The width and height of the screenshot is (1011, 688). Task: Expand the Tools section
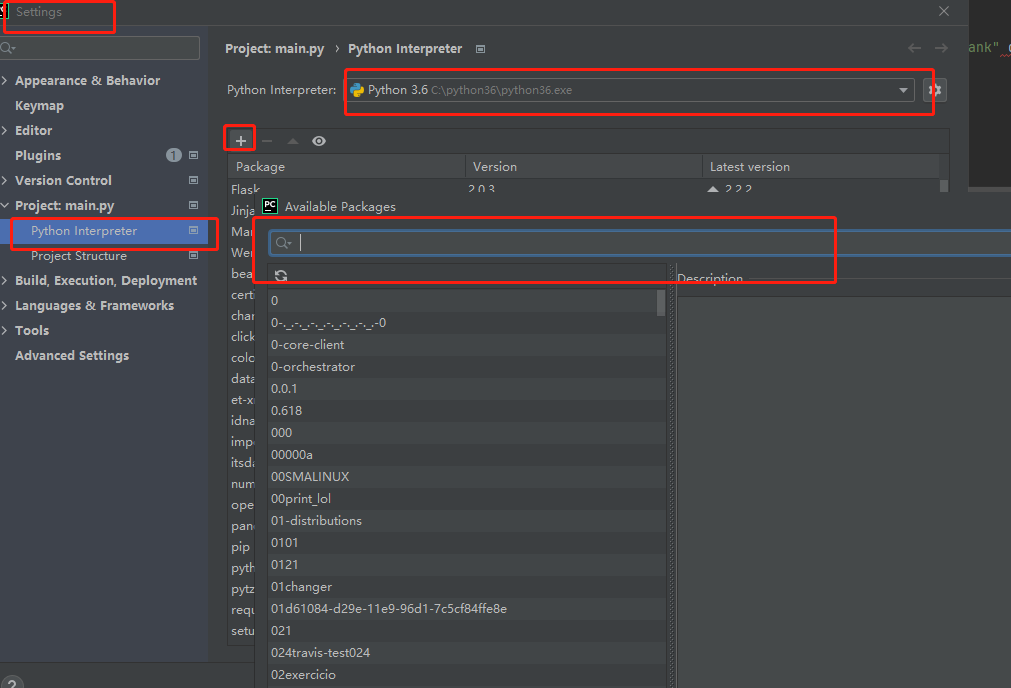5,330
